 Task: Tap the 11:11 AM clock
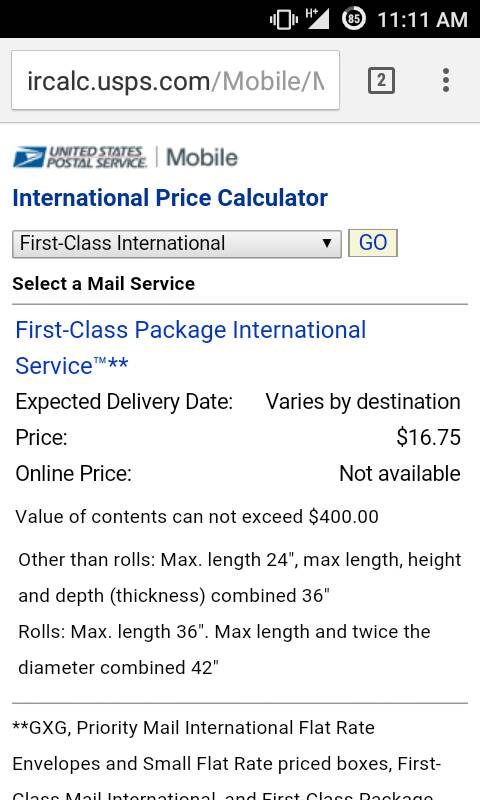pyautogui.click(x=422, y=20)
